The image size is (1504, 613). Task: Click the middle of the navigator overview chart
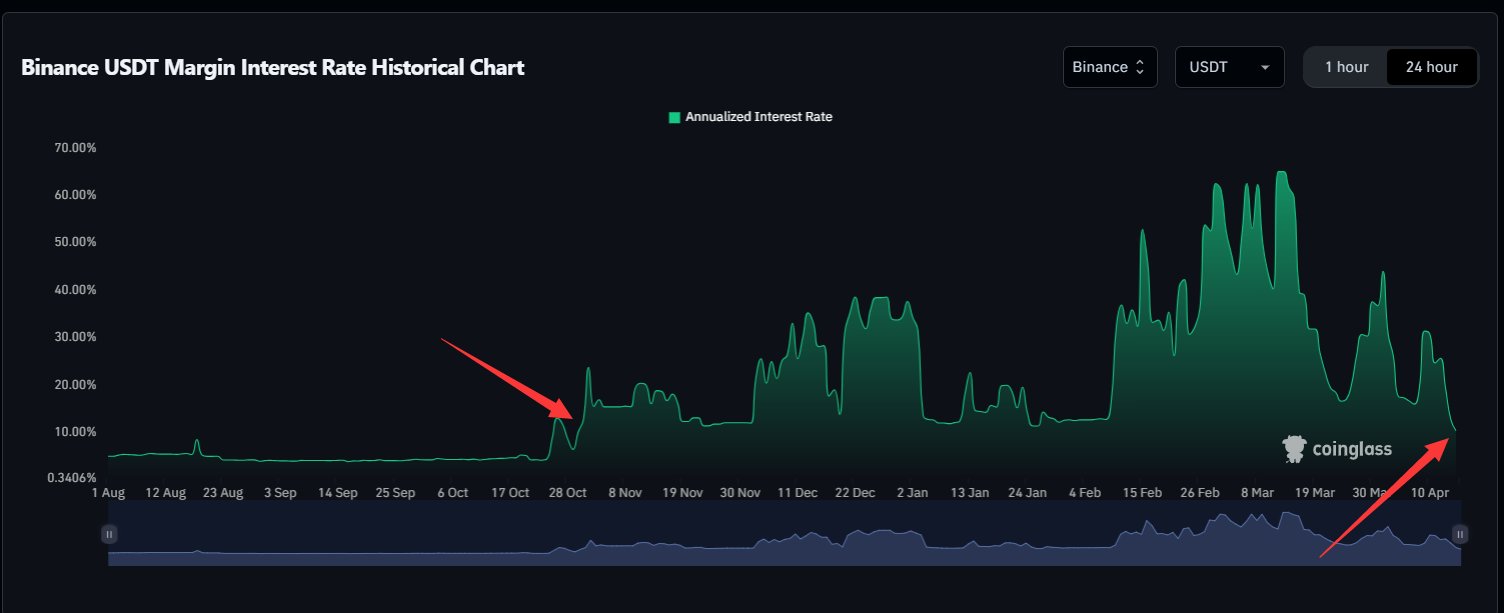click(x=784, y=534)
